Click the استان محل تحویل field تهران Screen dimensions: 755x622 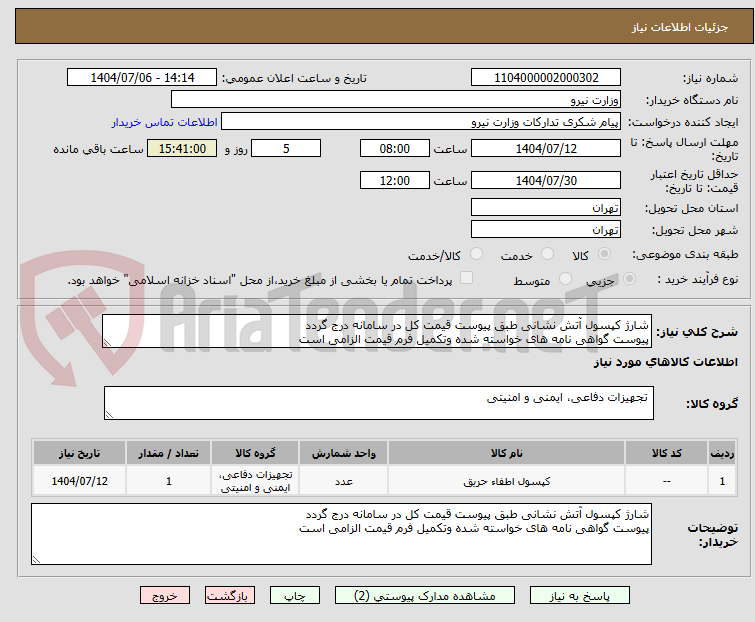click(546, 207)
